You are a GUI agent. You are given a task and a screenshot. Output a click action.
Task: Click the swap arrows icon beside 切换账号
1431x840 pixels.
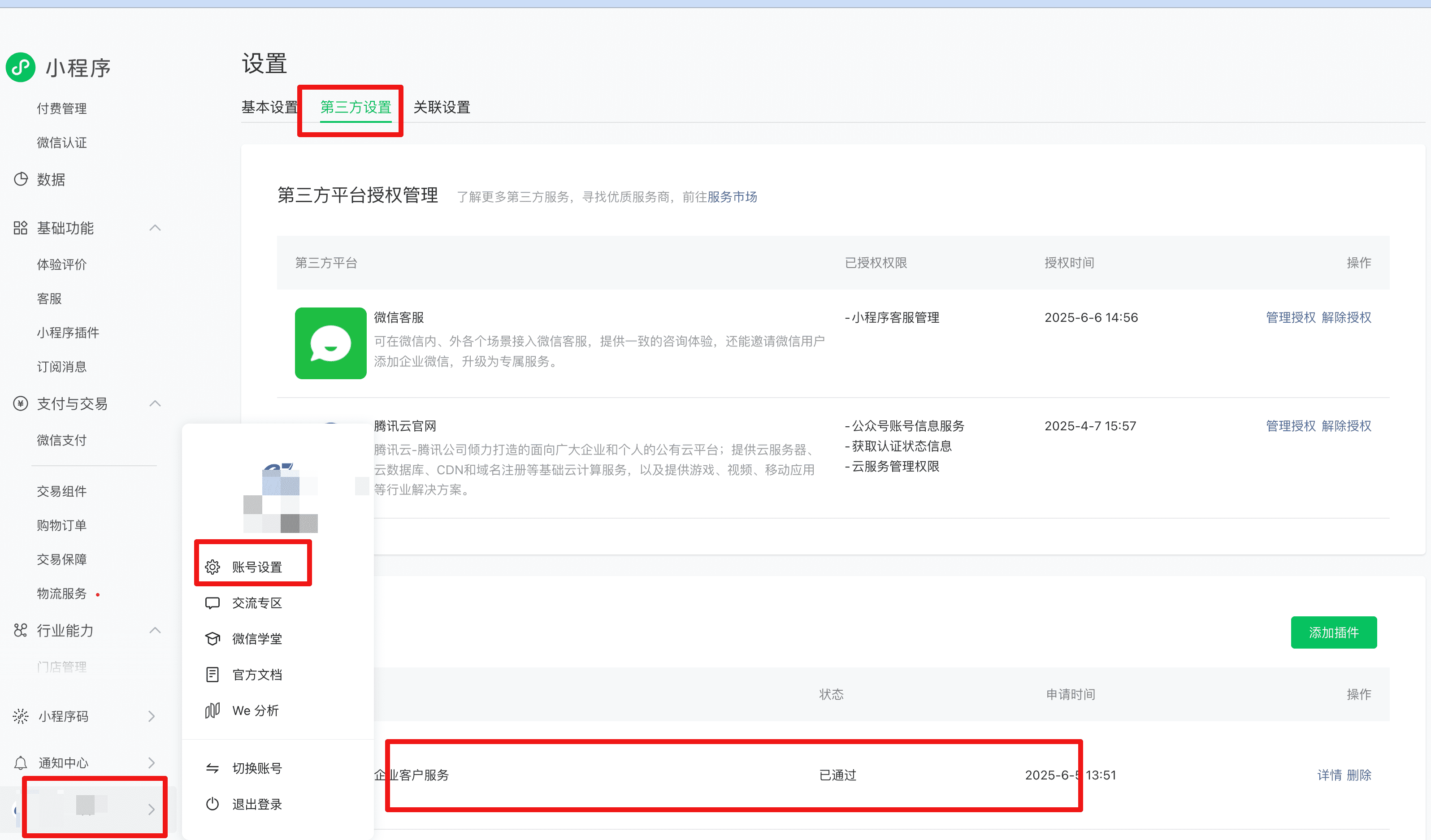(212, 768)
